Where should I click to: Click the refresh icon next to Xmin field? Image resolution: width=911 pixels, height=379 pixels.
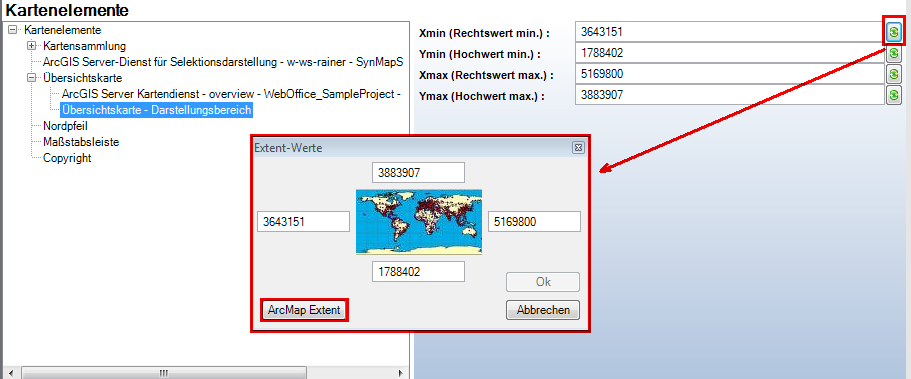point(894,32)
